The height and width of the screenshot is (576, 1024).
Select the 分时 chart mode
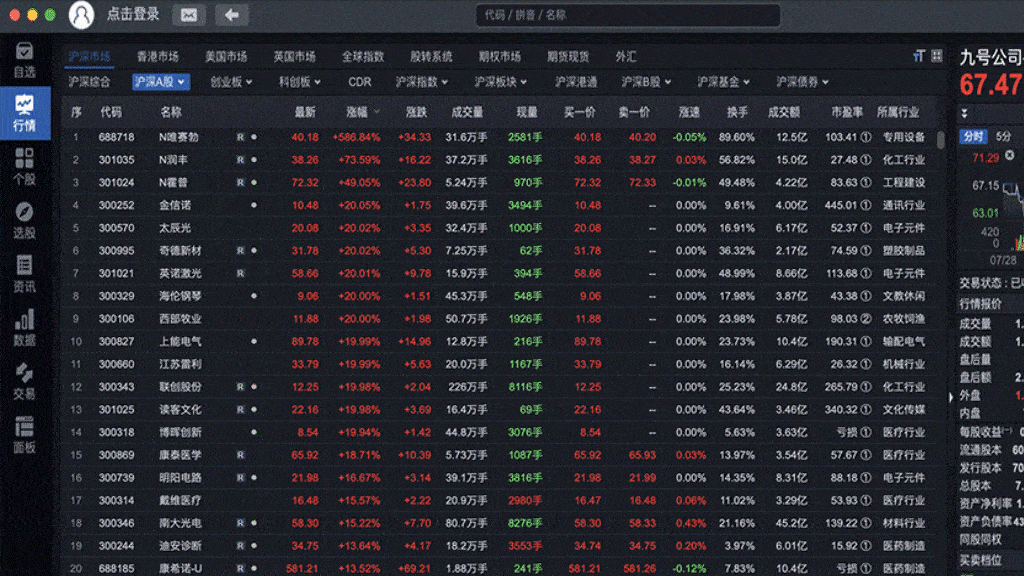pos(973,135)
